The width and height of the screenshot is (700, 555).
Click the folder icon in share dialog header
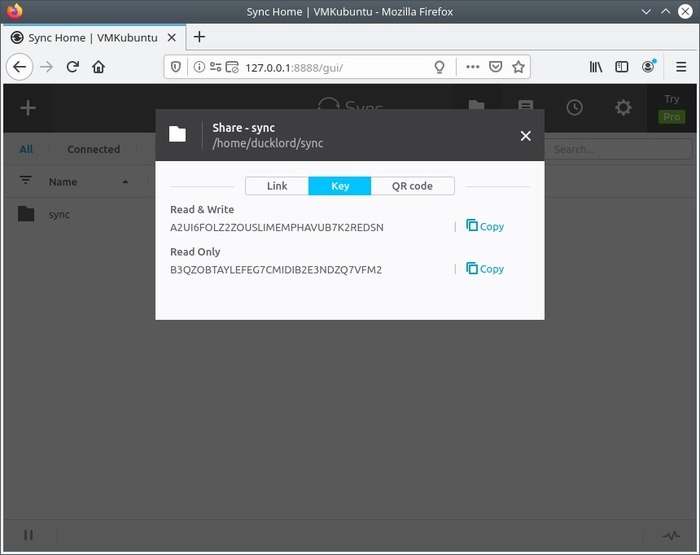(177, 134)
